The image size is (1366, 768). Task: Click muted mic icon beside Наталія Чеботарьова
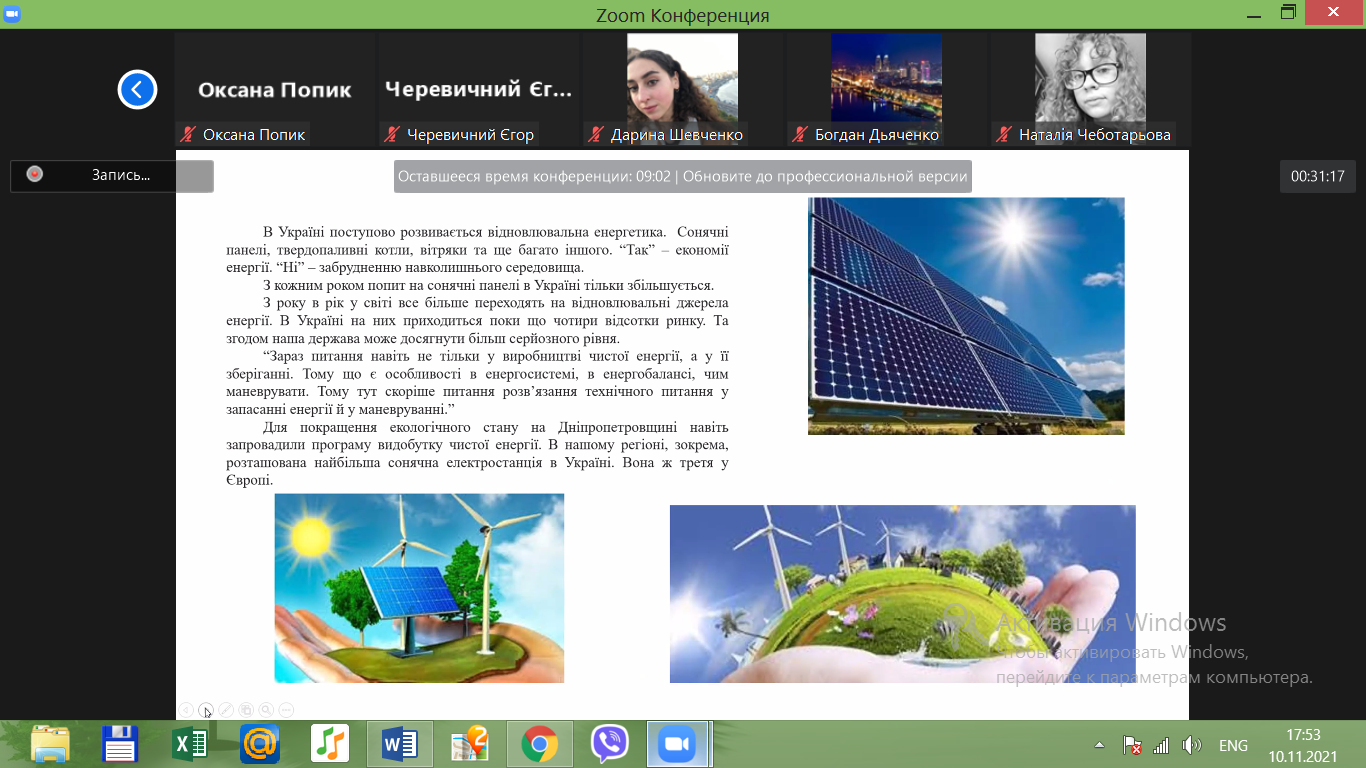click(x=1003, y=134)
